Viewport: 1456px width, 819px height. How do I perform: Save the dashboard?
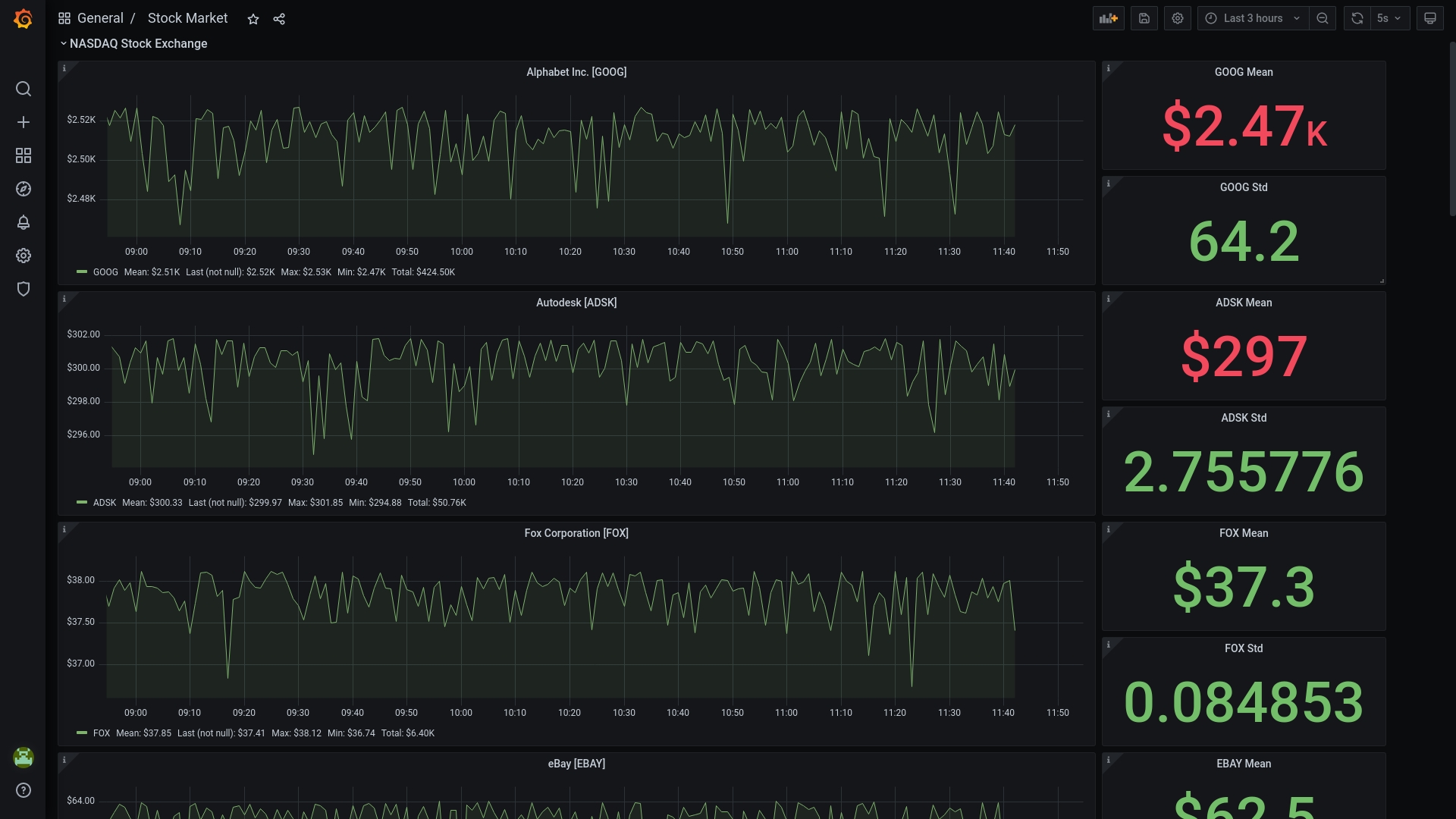tap(1144, 18)
